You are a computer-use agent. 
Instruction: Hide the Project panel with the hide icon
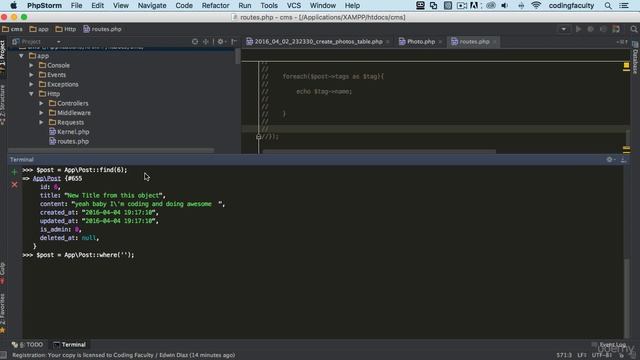point(234,42)
